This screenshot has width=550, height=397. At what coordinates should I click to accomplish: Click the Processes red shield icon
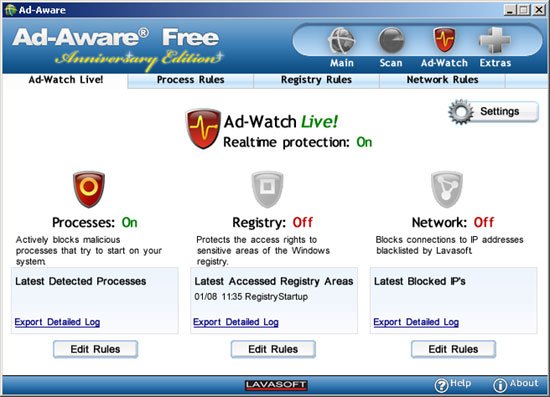point(89,189)
